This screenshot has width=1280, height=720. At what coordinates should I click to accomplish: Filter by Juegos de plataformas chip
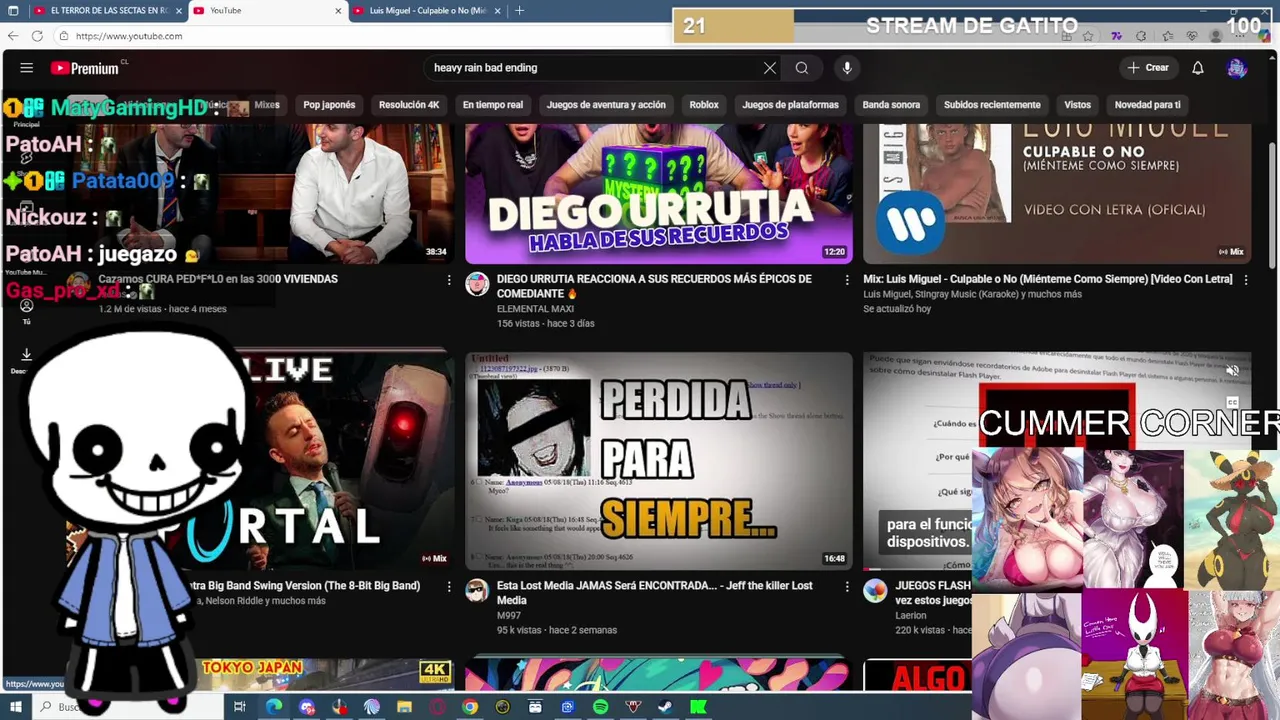click(x=790, y=105)
